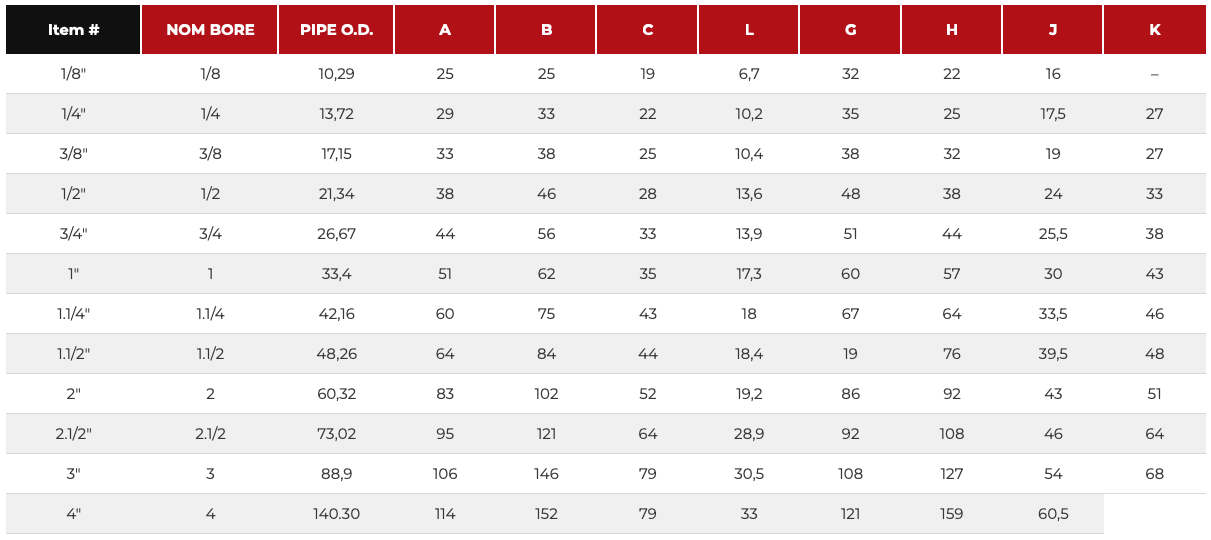Viewport: 1211px width, 540px height.
Task: Click the B value 146
Action: [546, 474]
